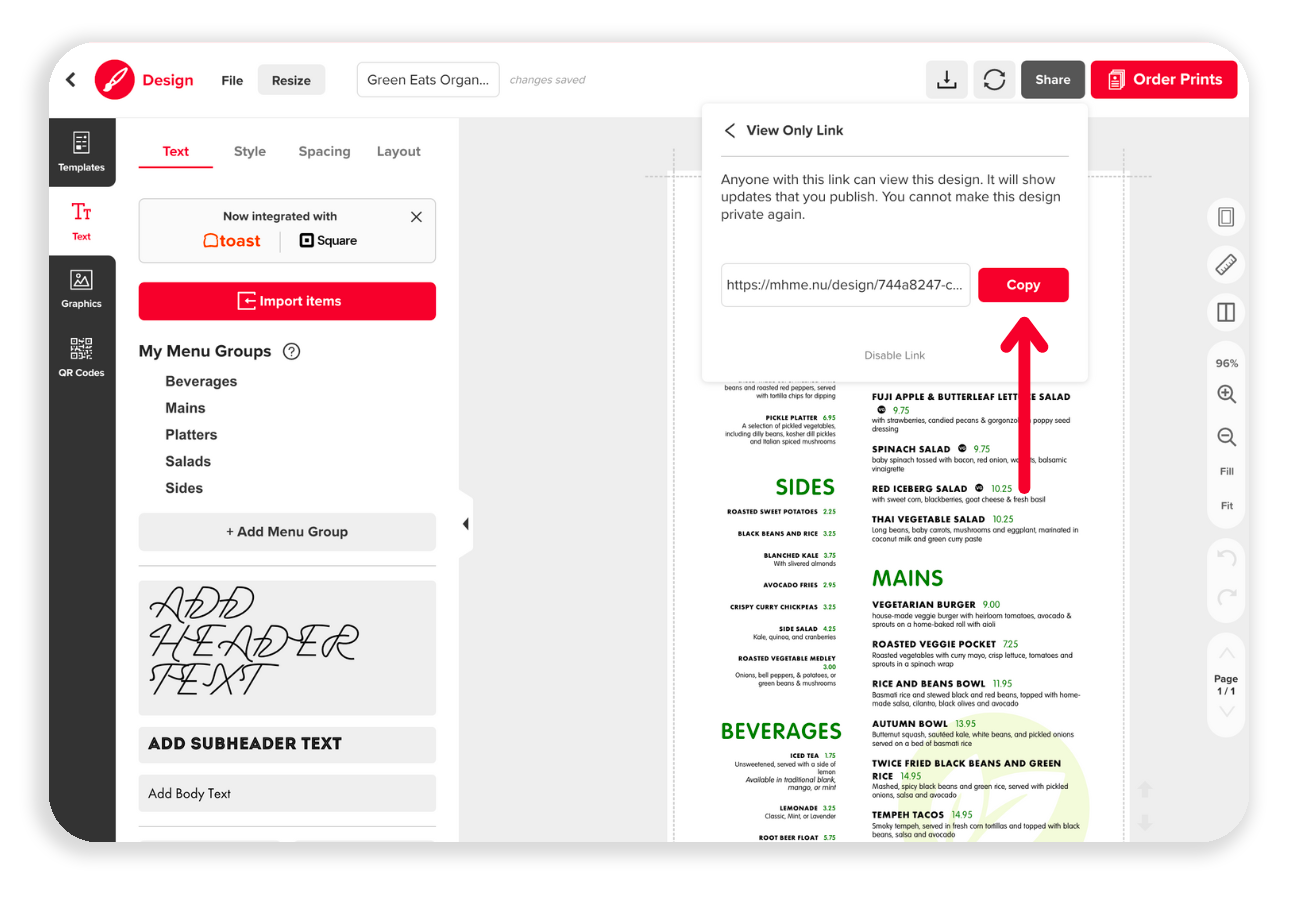The image size is (1300, 900).
Task: Toggle the columns guide icon
Action: tap(1226, 312)
